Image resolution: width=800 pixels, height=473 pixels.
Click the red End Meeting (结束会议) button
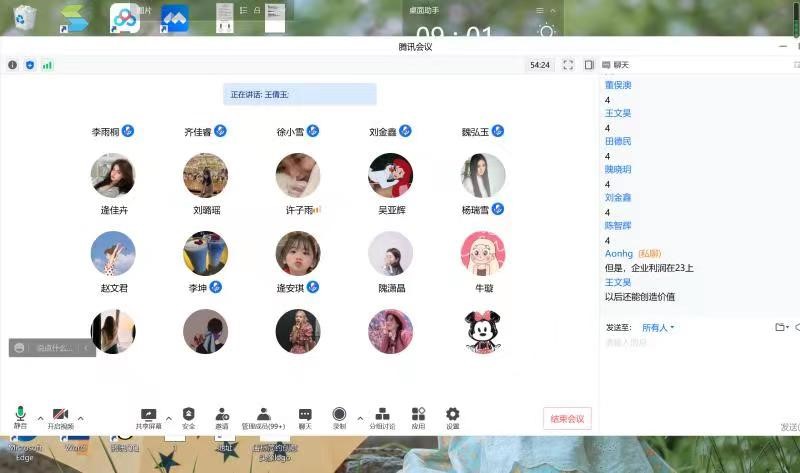tap(568, 419)
